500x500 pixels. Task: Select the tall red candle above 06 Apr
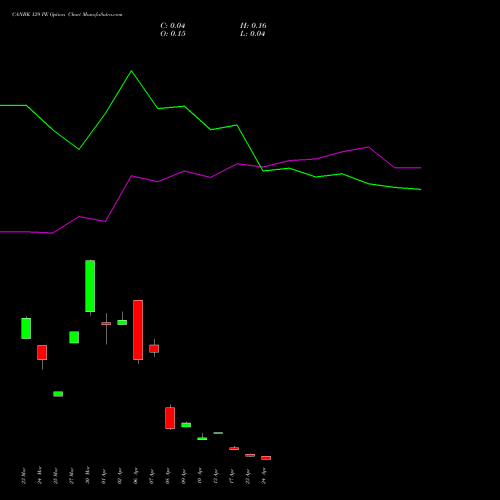tap(138, 330)
